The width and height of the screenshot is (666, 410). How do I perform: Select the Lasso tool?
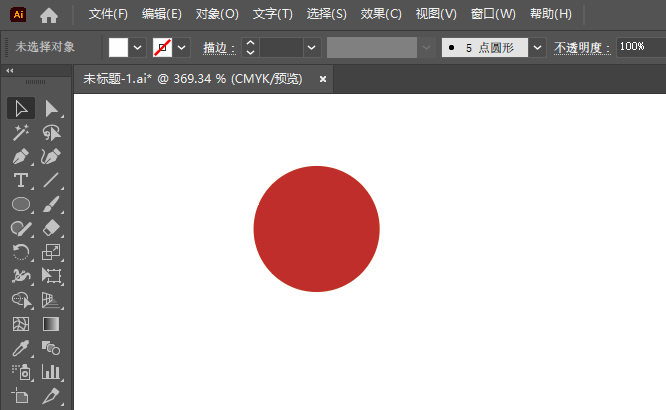[52, 133]
